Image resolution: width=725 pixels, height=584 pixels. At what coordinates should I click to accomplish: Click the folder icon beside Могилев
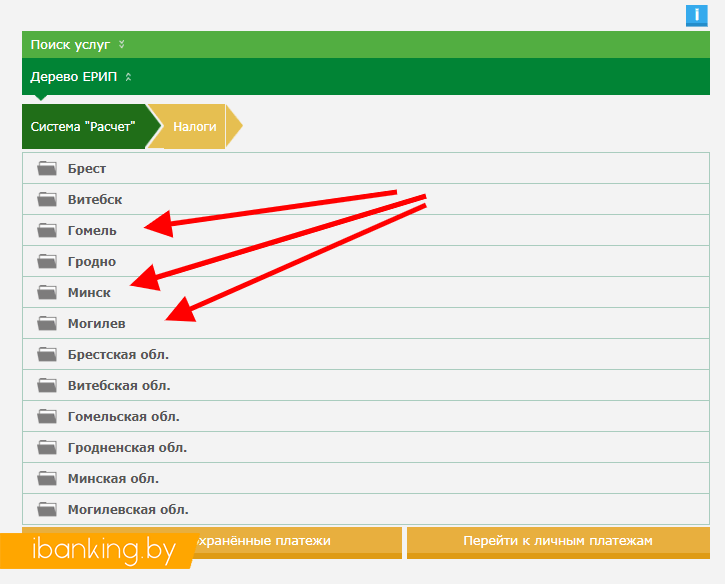[47, 324]
